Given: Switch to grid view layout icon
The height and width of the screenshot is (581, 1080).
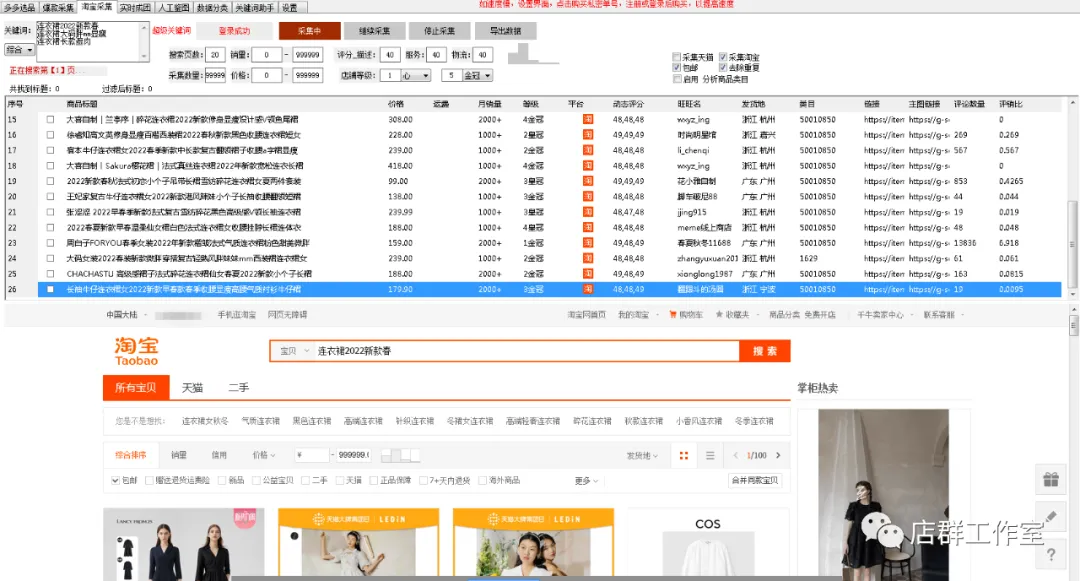Looking at the screenshot, I should pyautogui.click(x=684, y=456).
